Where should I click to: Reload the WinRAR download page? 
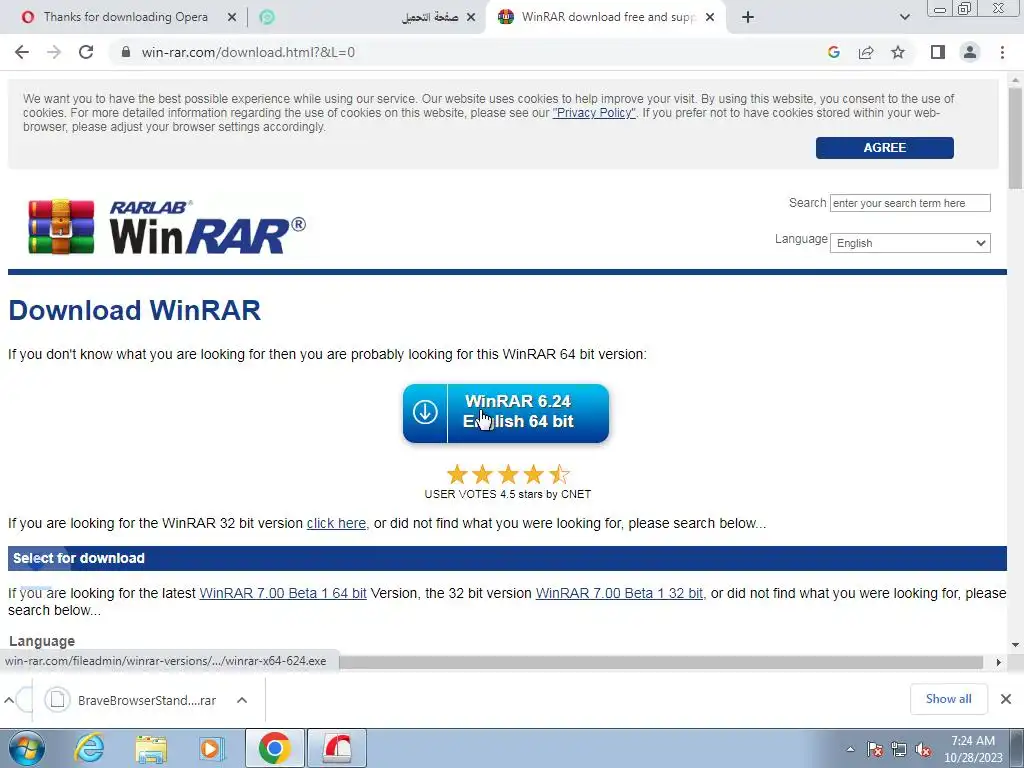click(x=86, y=52)
